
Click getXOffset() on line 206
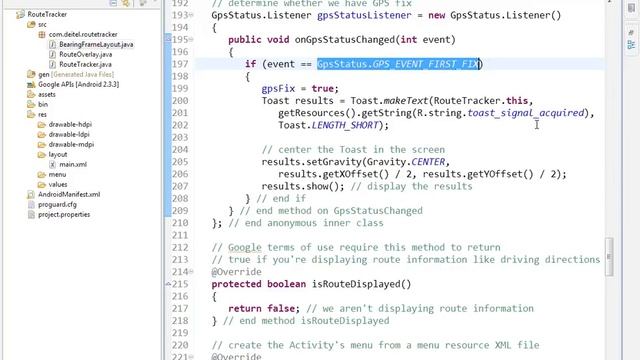[356, 174]
